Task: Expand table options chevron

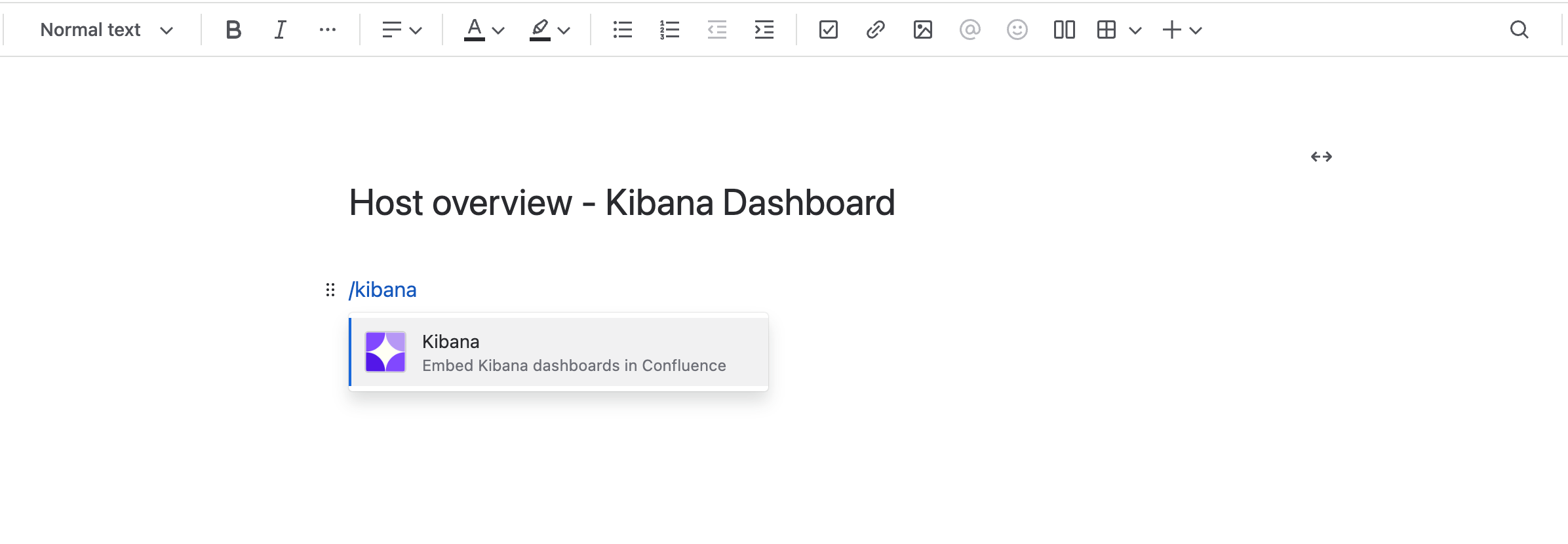Action: tap(1136, 30)
